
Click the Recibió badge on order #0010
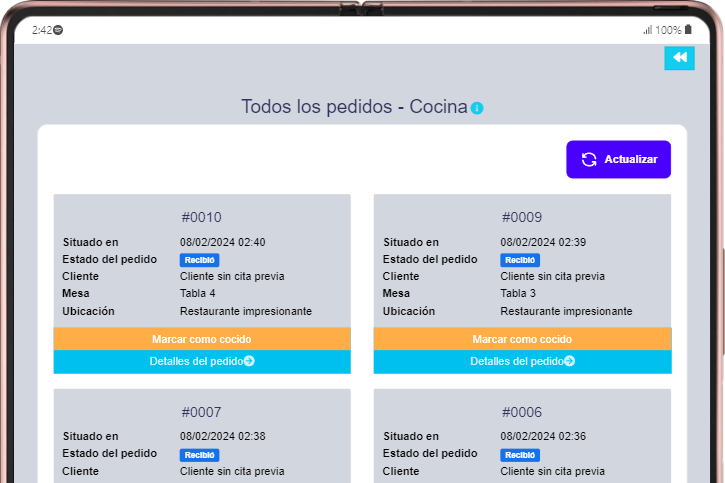(199, 260)
